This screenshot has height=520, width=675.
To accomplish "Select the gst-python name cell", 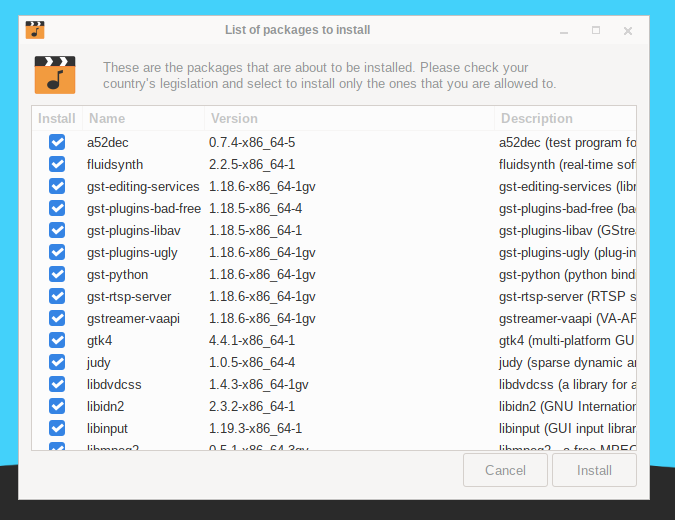I will 118,275.
